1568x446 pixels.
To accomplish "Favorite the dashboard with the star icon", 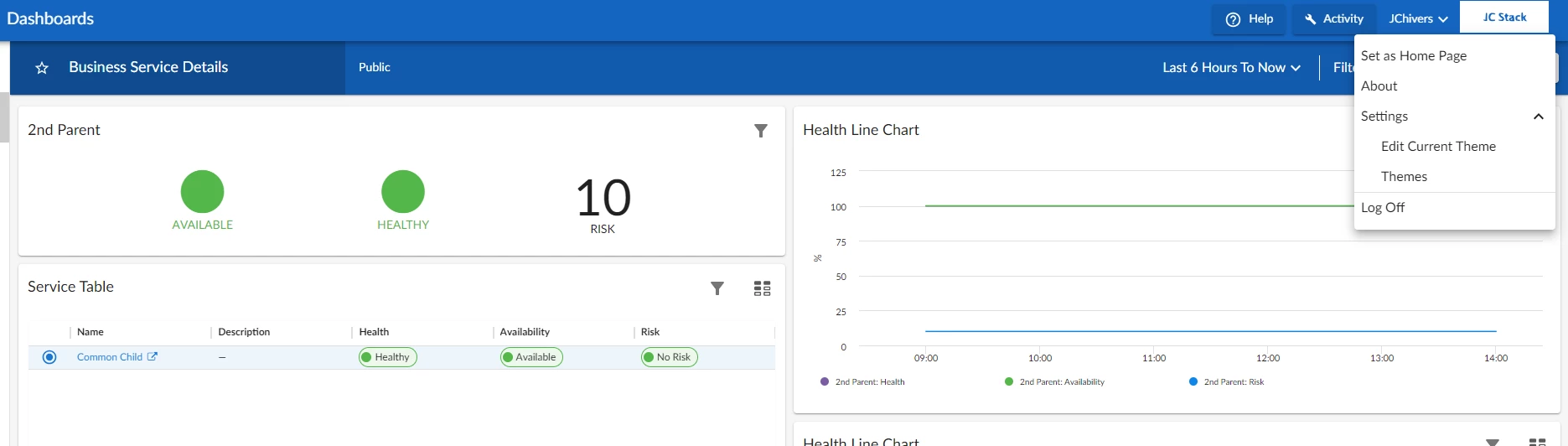I will click(x=42, y=68).
